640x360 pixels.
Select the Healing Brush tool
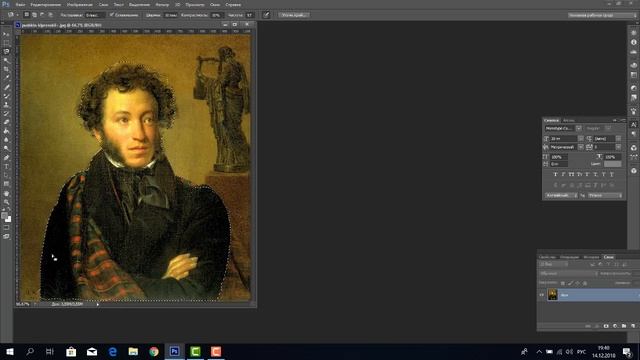[6, 87]
